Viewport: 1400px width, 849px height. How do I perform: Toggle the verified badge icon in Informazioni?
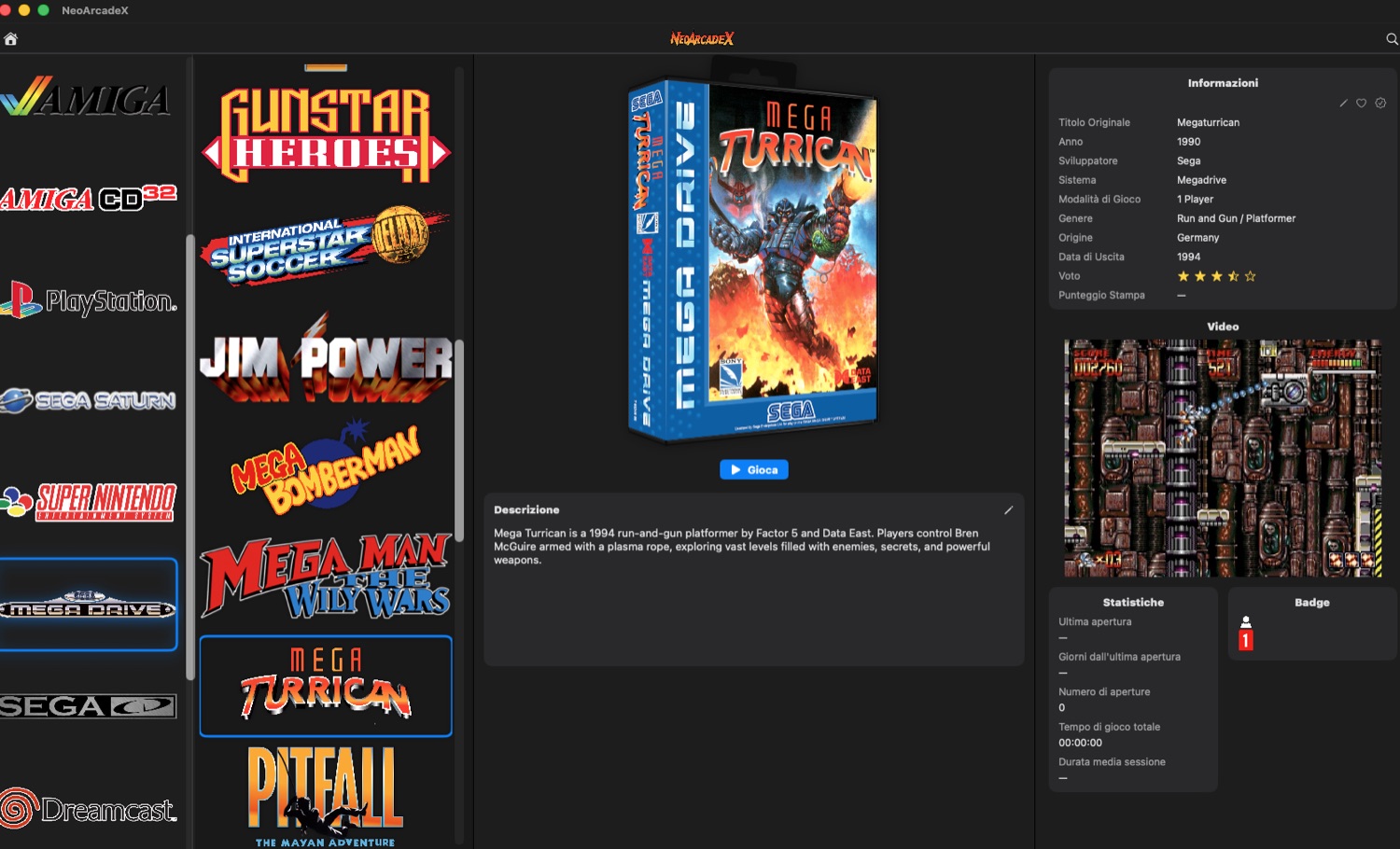[x=1380, y=103]
